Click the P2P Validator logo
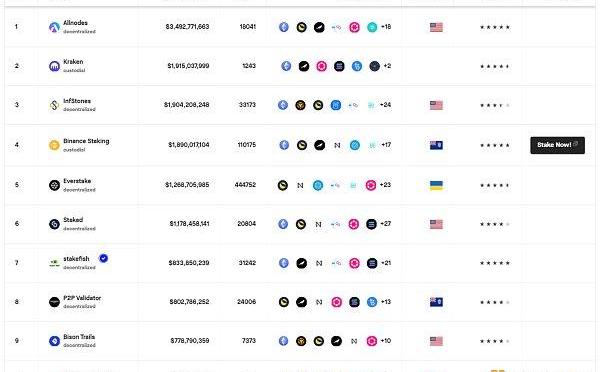 point(54,302)
